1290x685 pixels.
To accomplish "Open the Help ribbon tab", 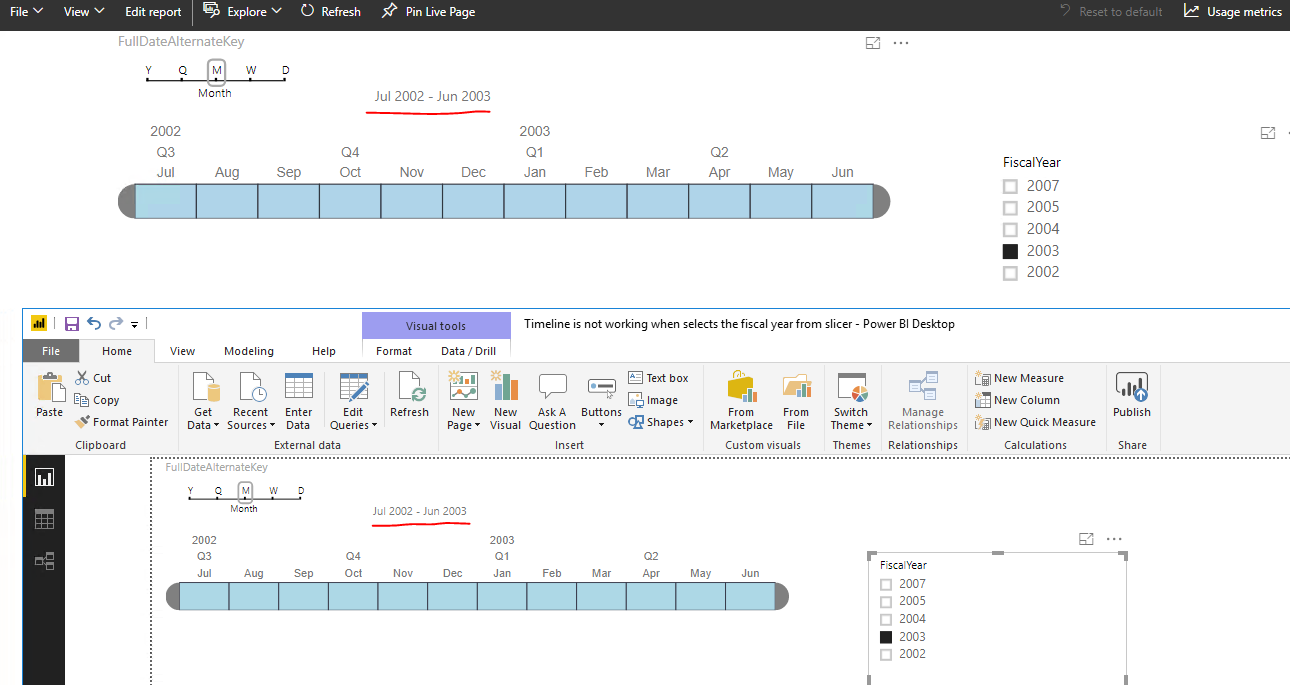I will (x=324, y=351).
